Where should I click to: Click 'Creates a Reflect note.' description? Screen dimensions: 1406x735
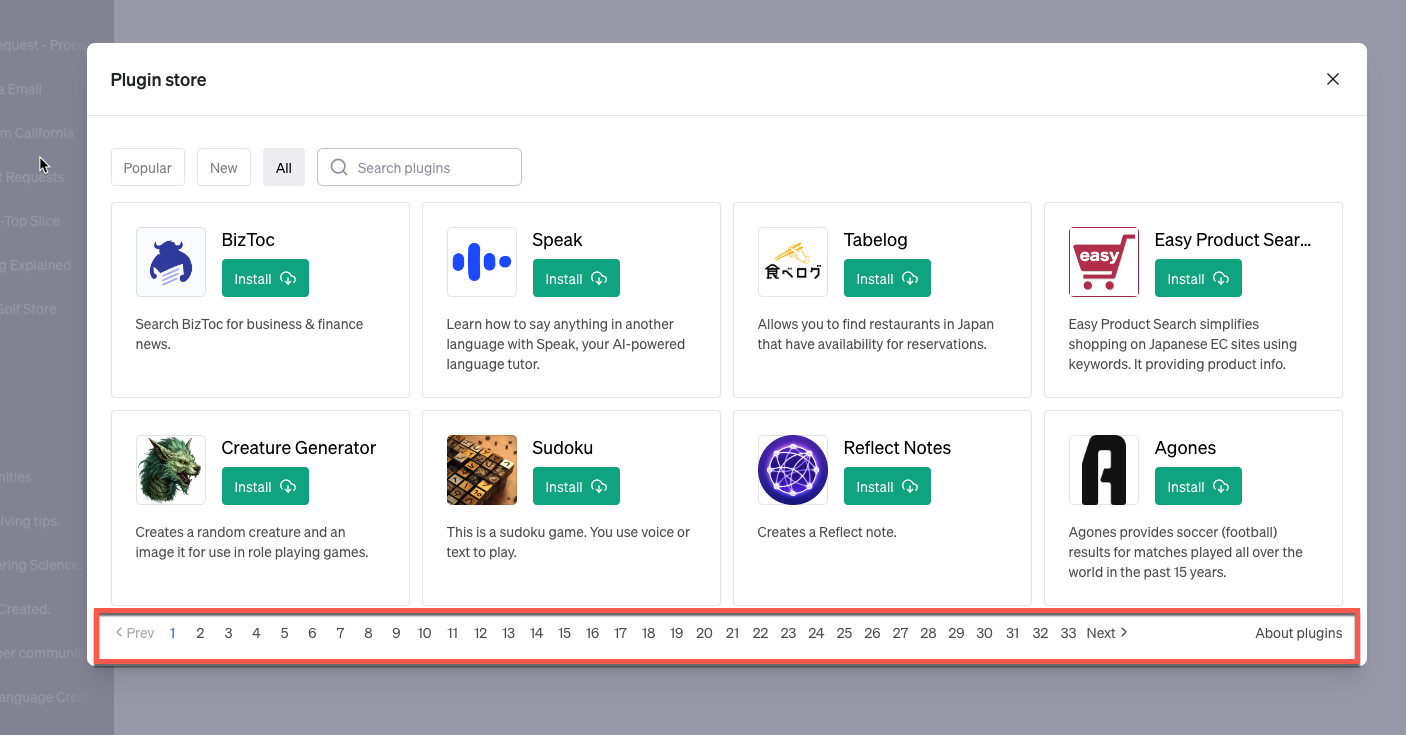pyautogui.click(x=827, y=532)
